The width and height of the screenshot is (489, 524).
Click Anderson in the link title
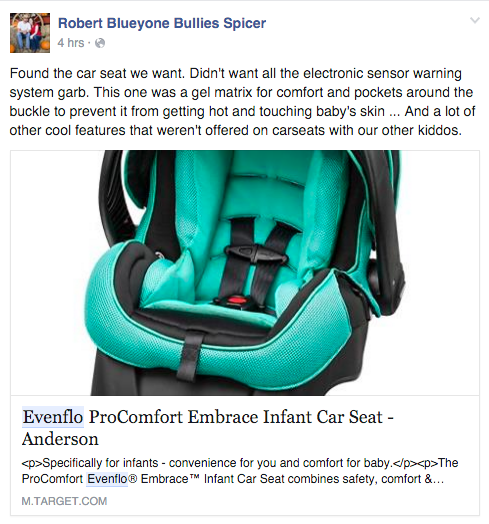[x=60, y=439]
